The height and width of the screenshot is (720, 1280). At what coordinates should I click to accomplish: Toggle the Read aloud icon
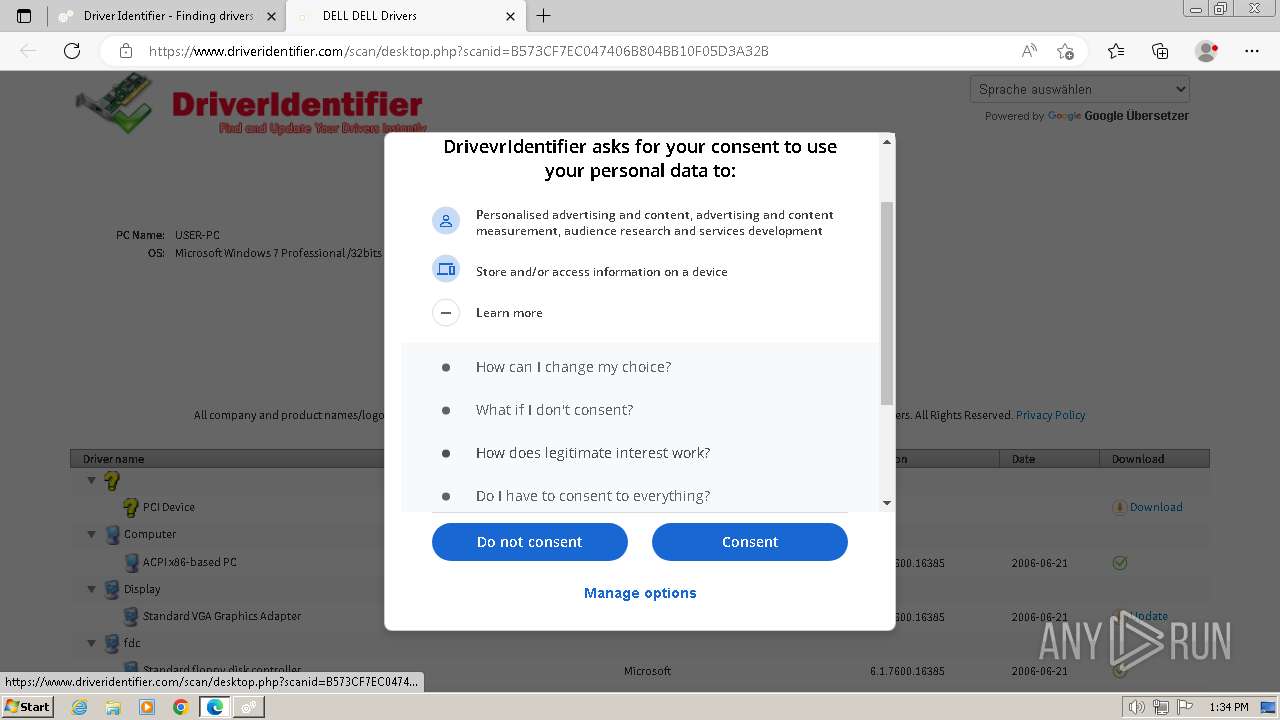point(1029,51)
